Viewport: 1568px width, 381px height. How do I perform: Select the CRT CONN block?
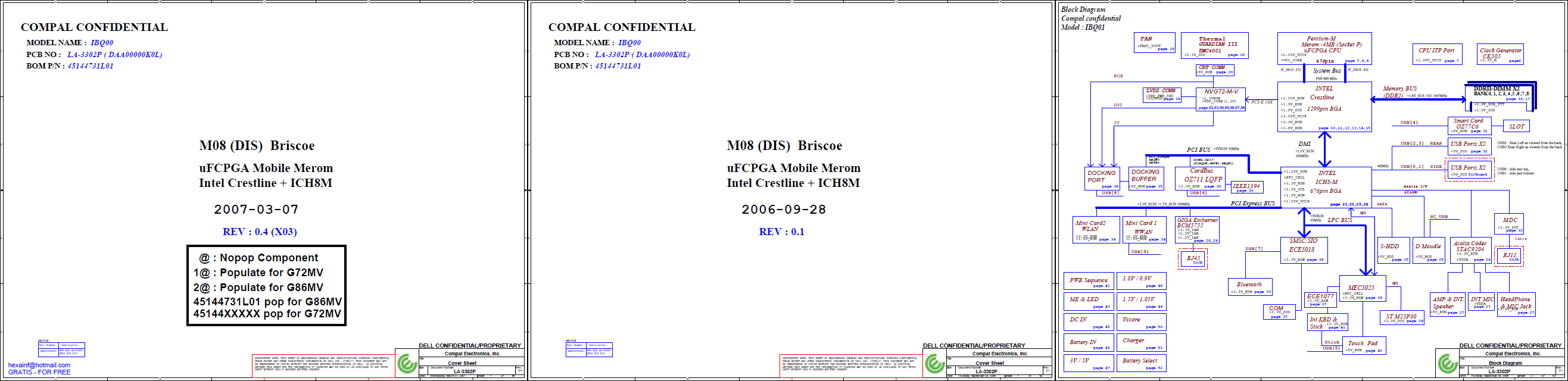click(x=1214, y=70)
